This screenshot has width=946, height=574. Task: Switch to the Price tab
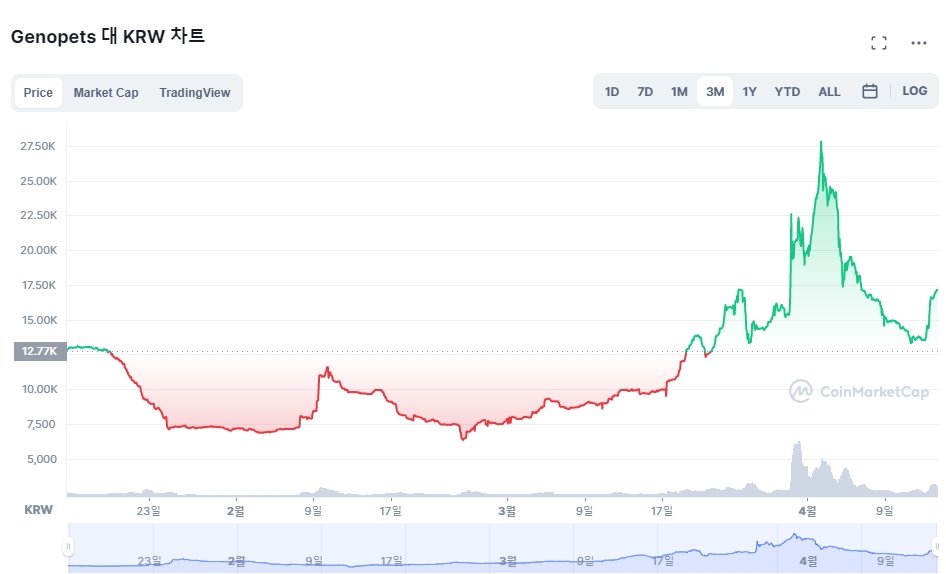click(x=38, y=93)
